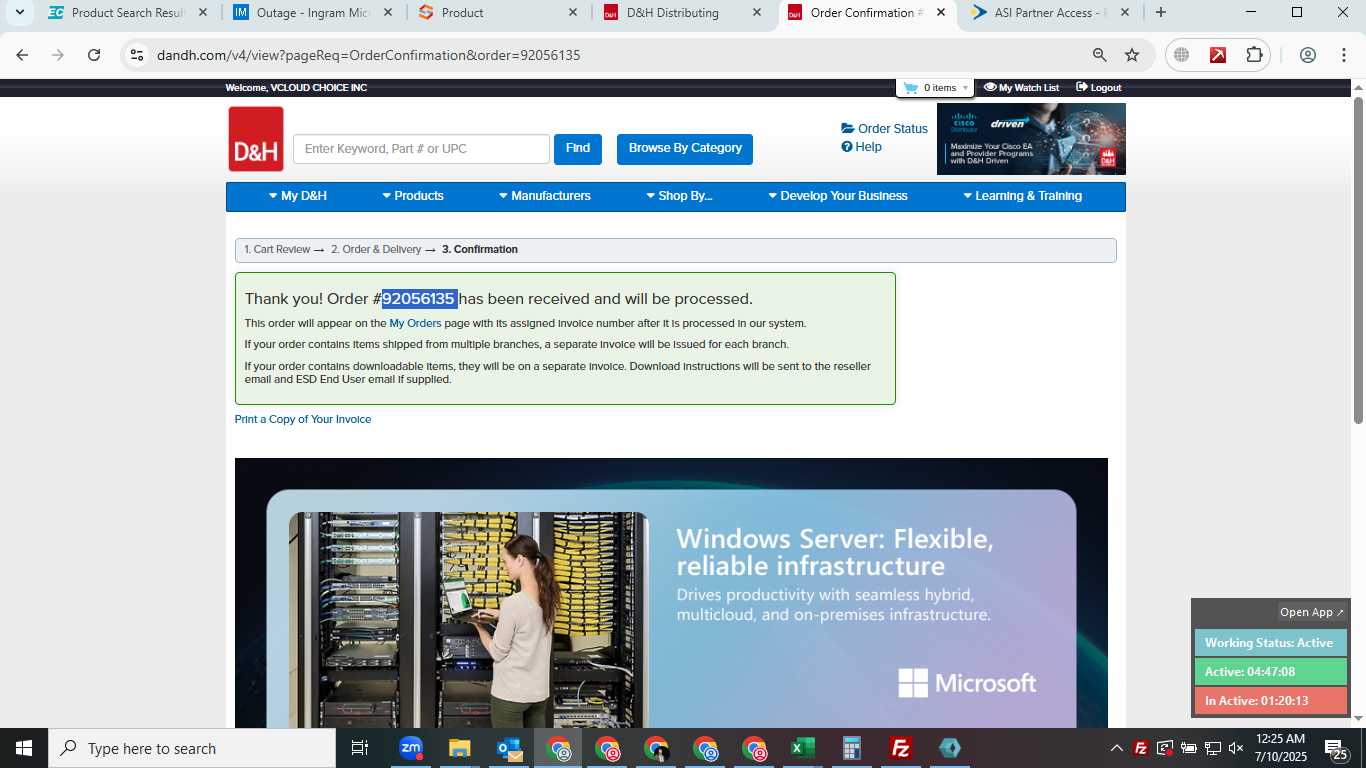Screen dimensions: 1366x768
Task: Open the Extensions puzzle icon
Action: (x=1254, y=55)
